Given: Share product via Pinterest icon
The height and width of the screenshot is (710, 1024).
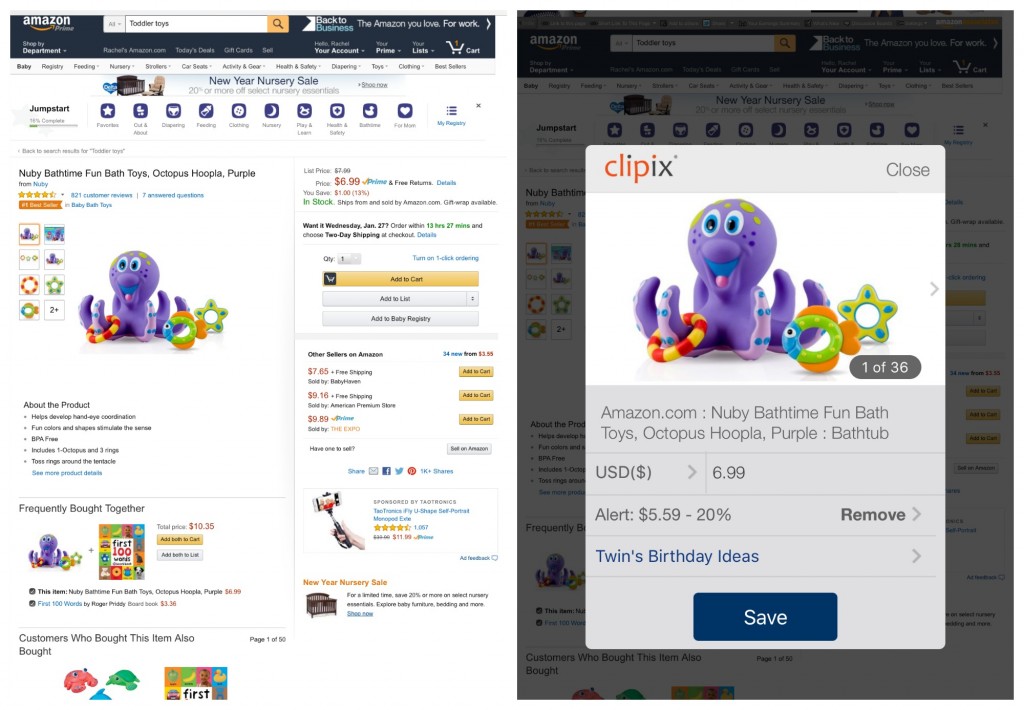Looking at the screenshot, I should point(412,471).
